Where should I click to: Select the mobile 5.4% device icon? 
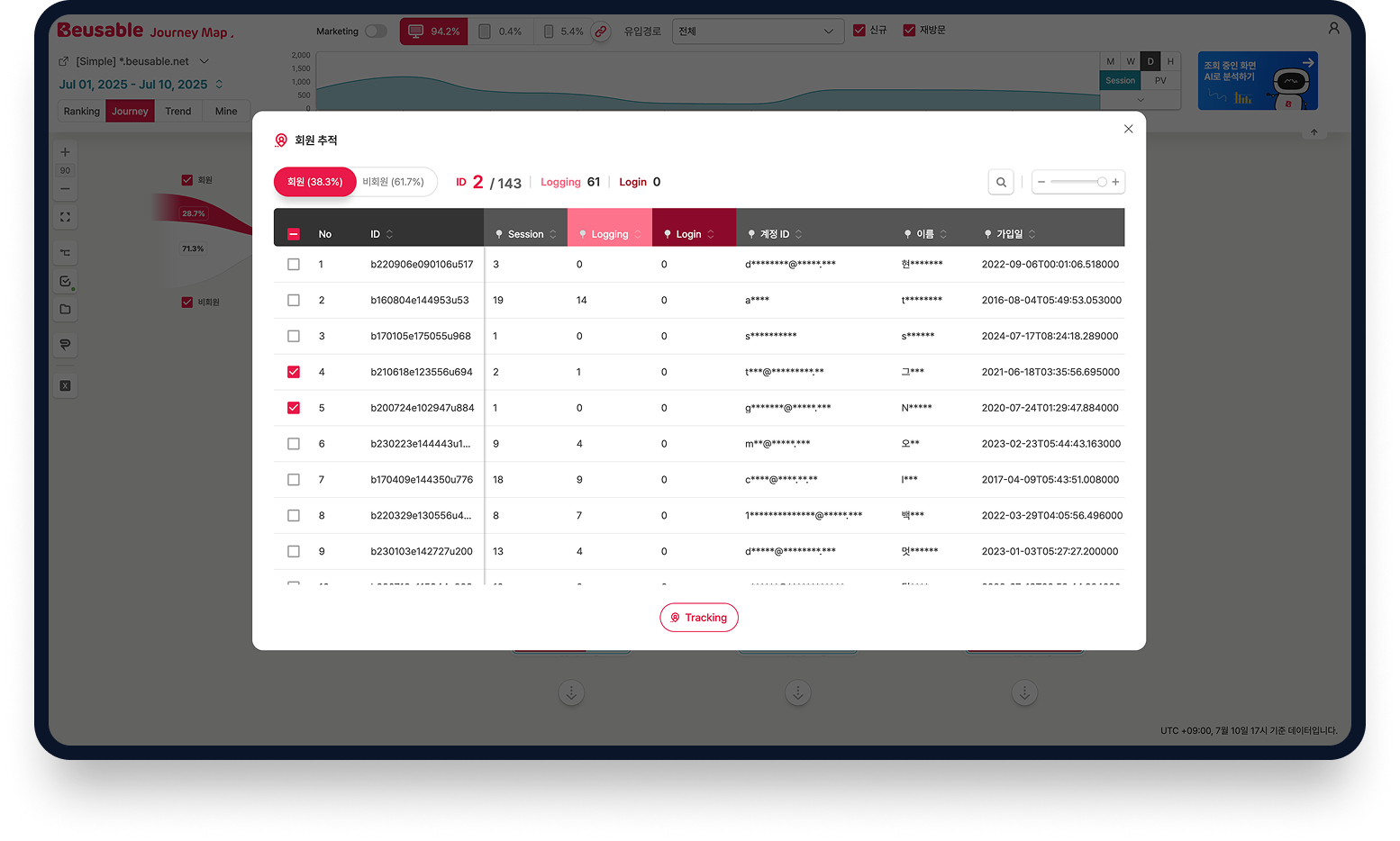click(x=563, y=32)
